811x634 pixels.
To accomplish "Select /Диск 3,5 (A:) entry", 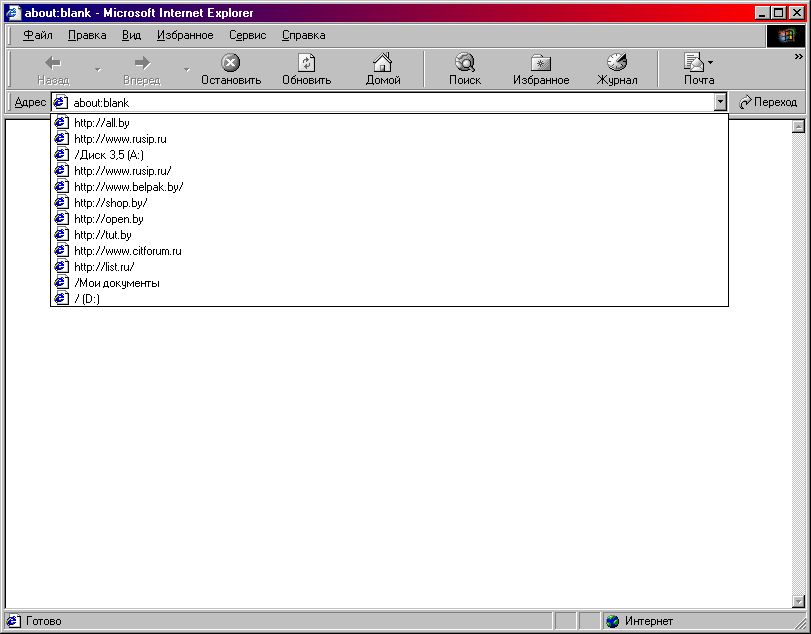I will pos(389,155).
